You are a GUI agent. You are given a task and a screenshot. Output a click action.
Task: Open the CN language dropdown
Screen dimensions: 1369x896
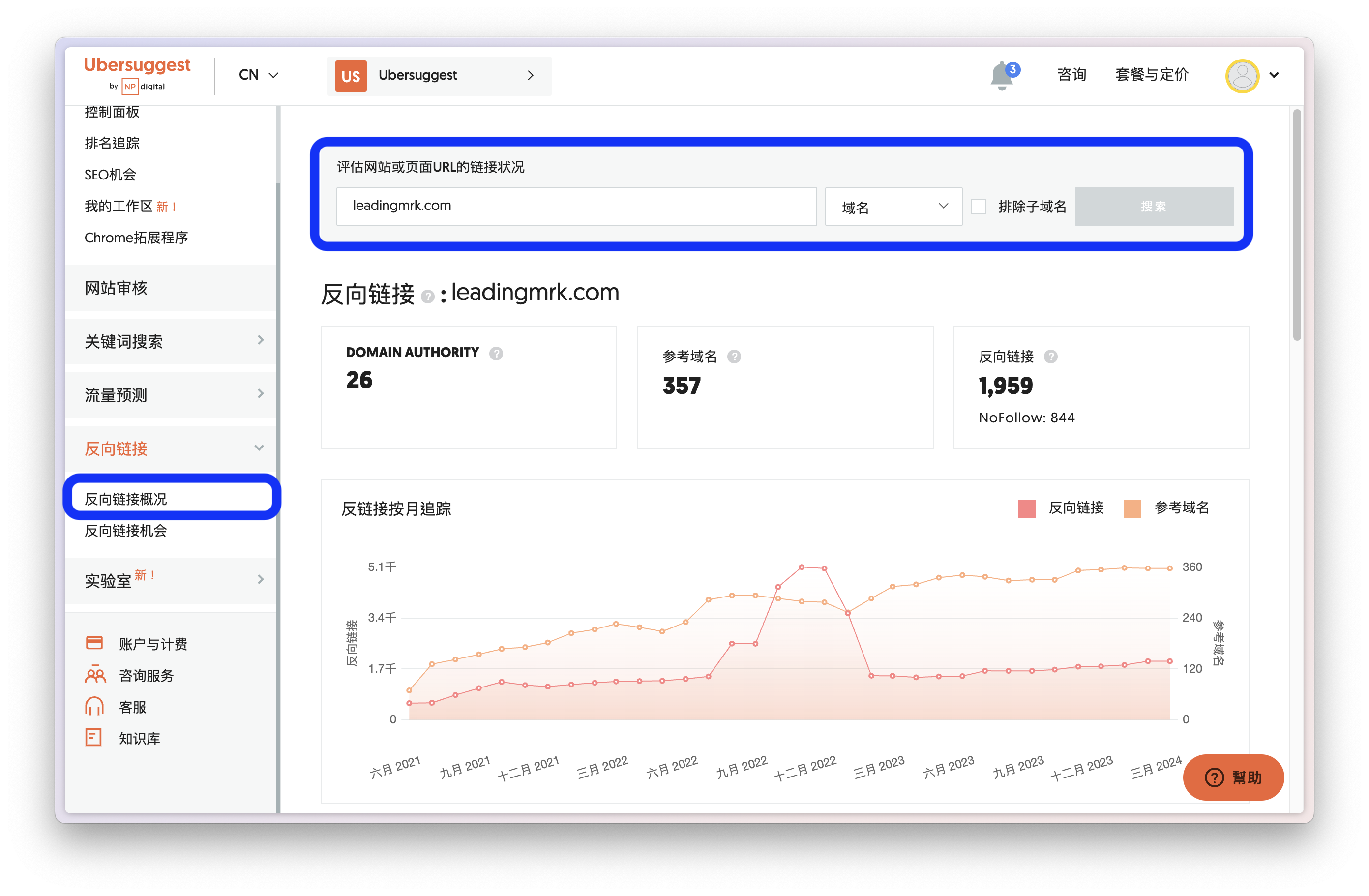click(x=258, y=75)
